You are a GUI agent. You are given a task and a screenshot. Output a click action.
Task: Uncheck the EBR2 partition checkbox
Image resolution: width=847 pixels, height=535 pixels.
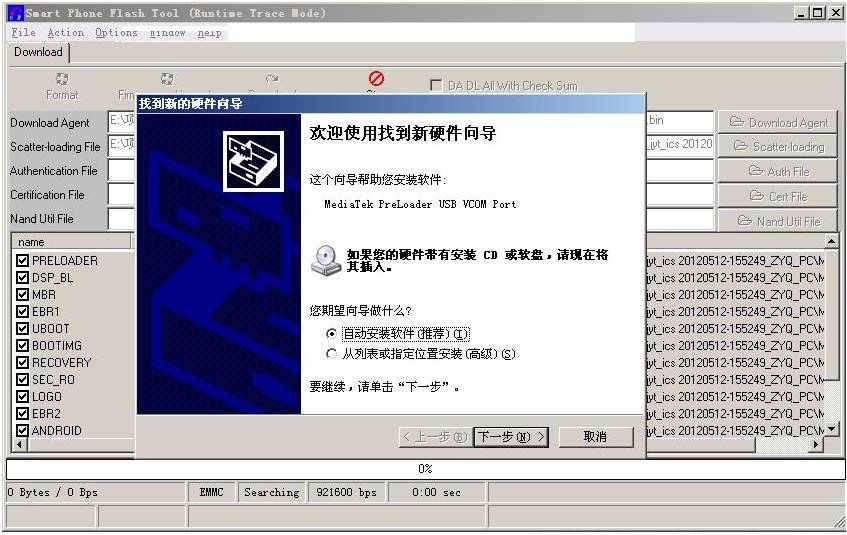coord(22,413)
